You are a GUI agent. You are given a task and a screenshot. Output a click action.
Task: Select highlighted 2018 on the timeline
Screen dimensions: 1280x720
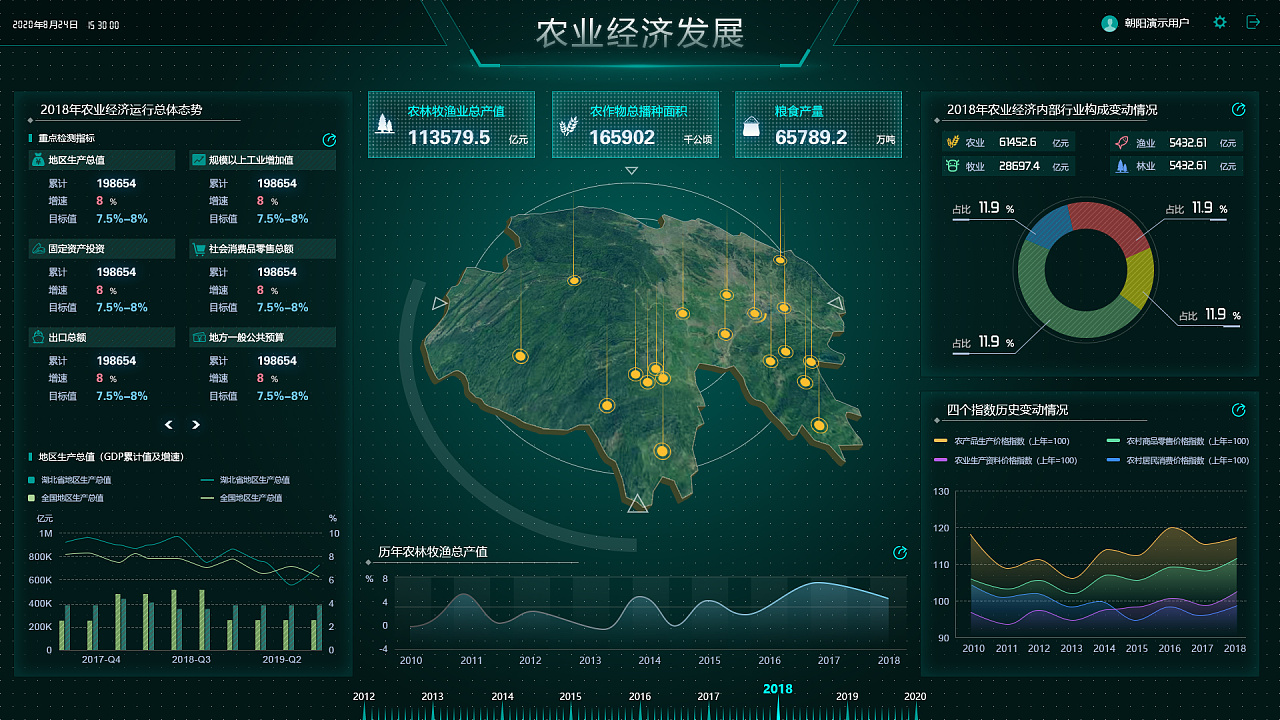click(x=777, y=689)
